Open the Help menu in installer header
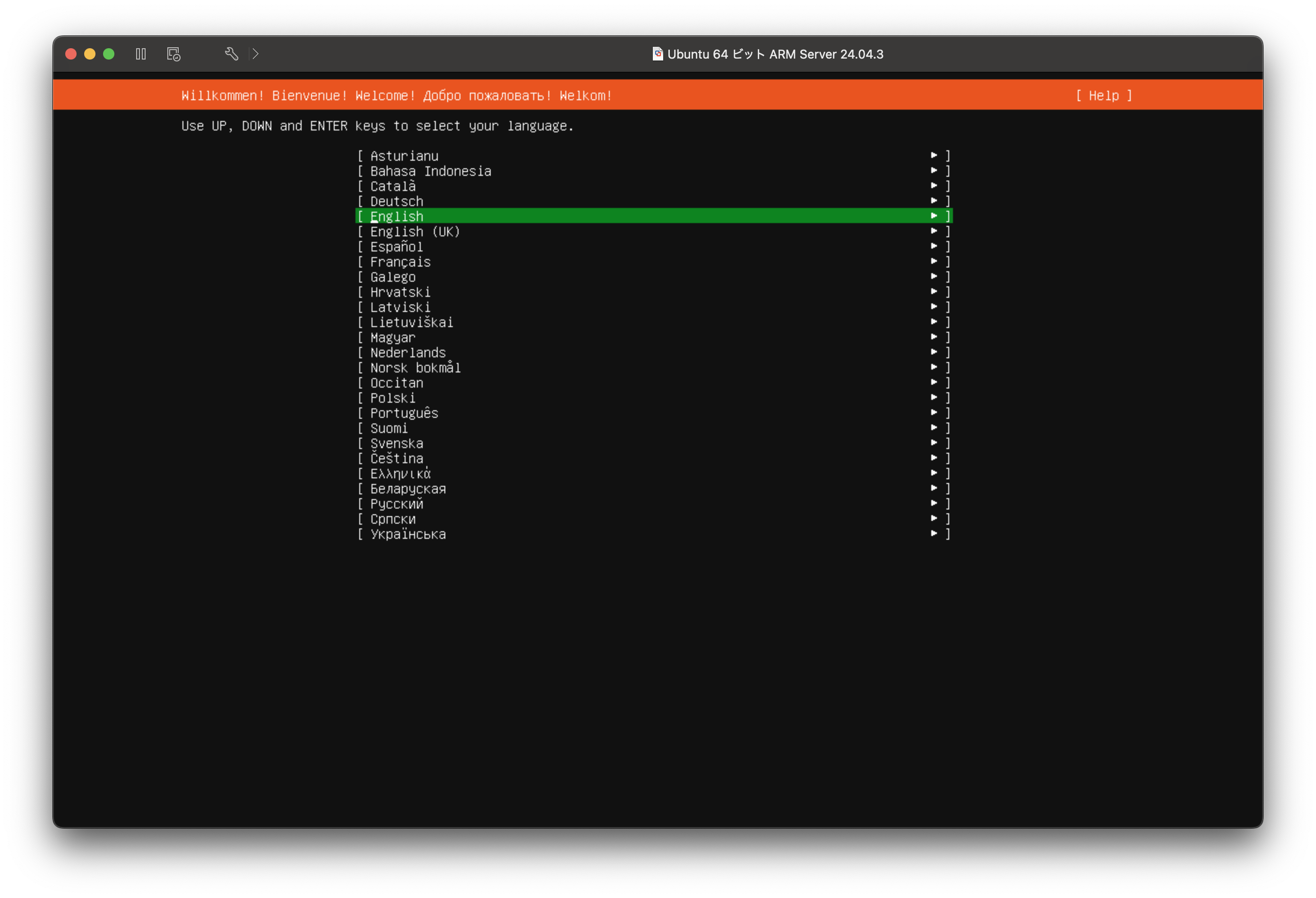Image resolution: width=1316 pixels, height=898 pixels. (1103, 95)
